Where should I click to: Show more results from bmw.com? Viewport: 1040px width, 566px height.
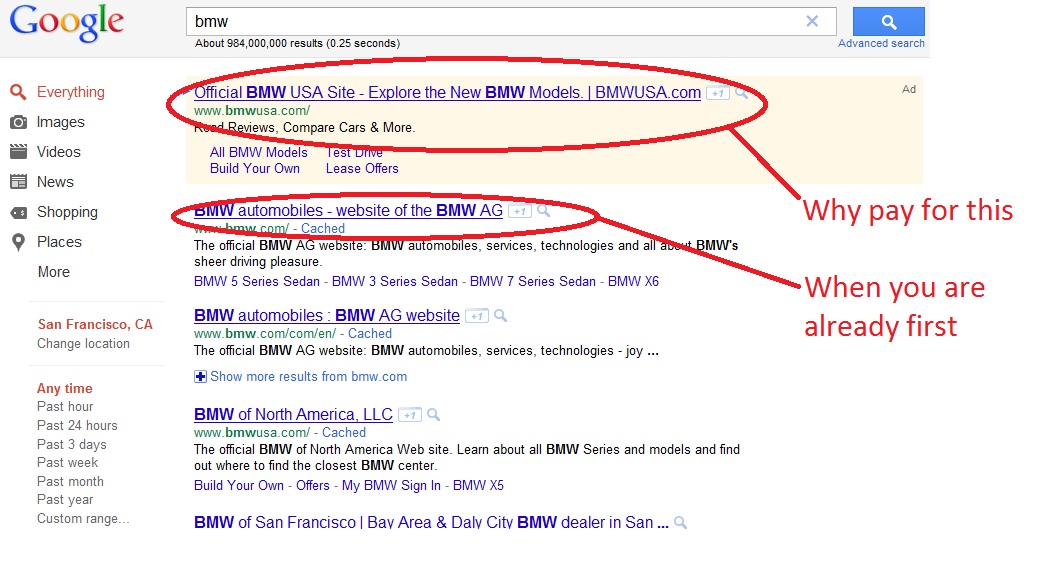click(x=308, y=377)
